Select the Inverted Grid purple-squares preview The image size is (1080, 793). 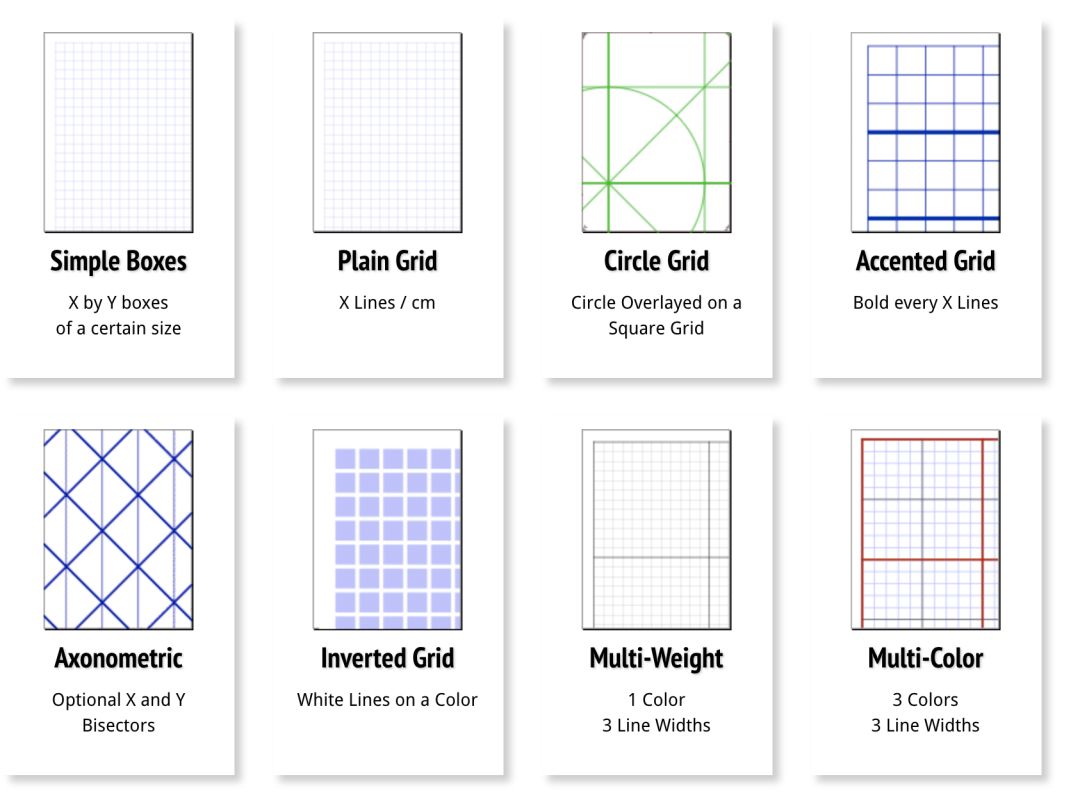pyautogui.click(x=388, y=529)
